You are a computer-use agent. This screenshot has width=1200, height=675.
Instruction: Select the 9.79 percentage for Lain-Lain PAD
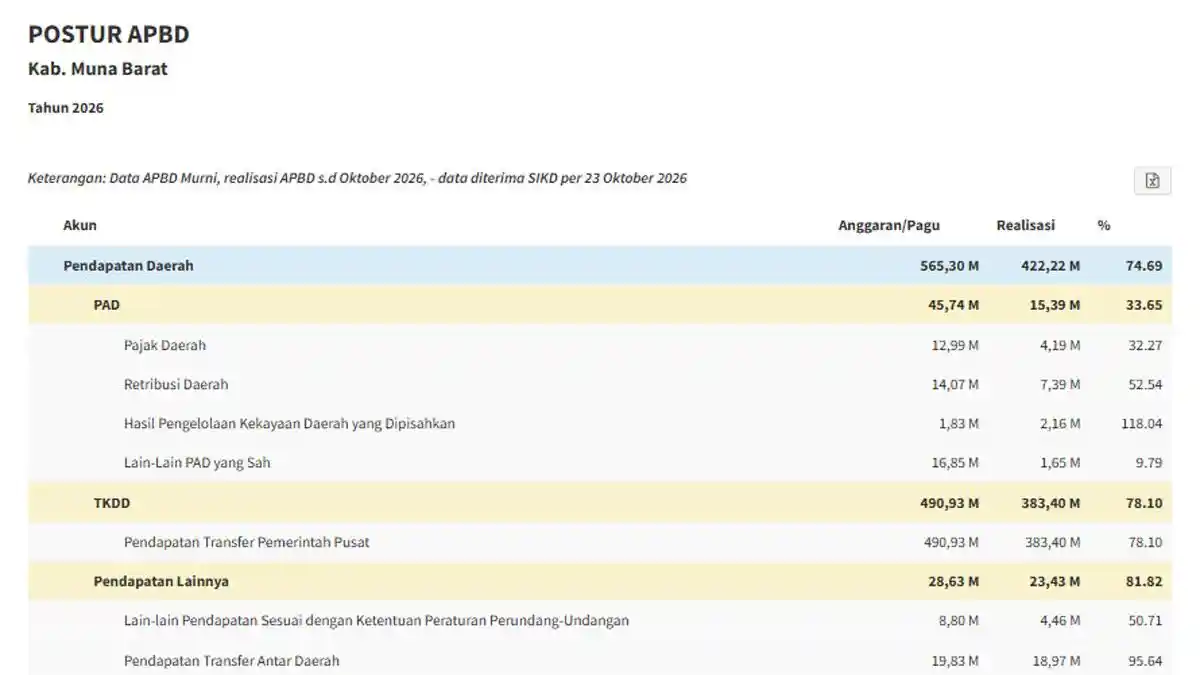(x=1149, y=463)
